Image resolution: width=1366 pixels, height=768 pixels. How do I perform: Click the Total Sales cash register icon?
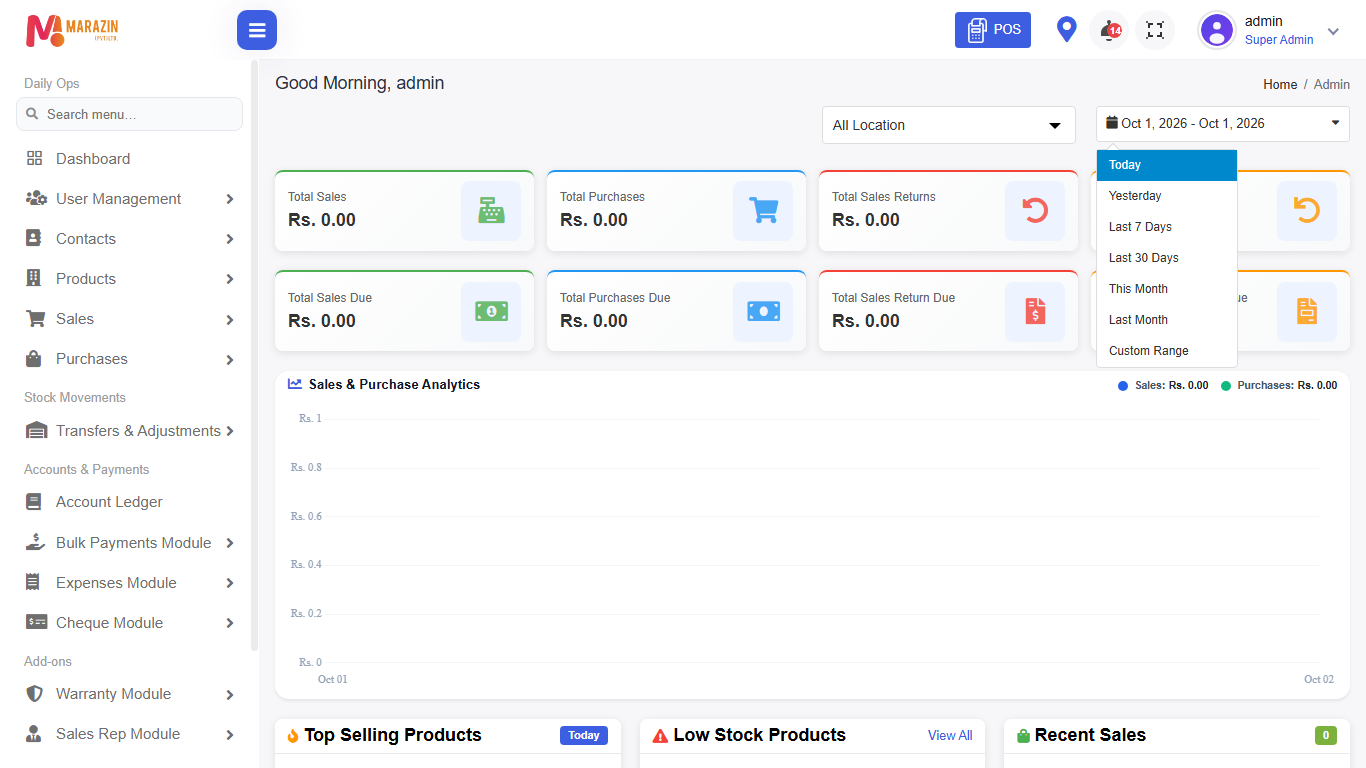[491, 211]
